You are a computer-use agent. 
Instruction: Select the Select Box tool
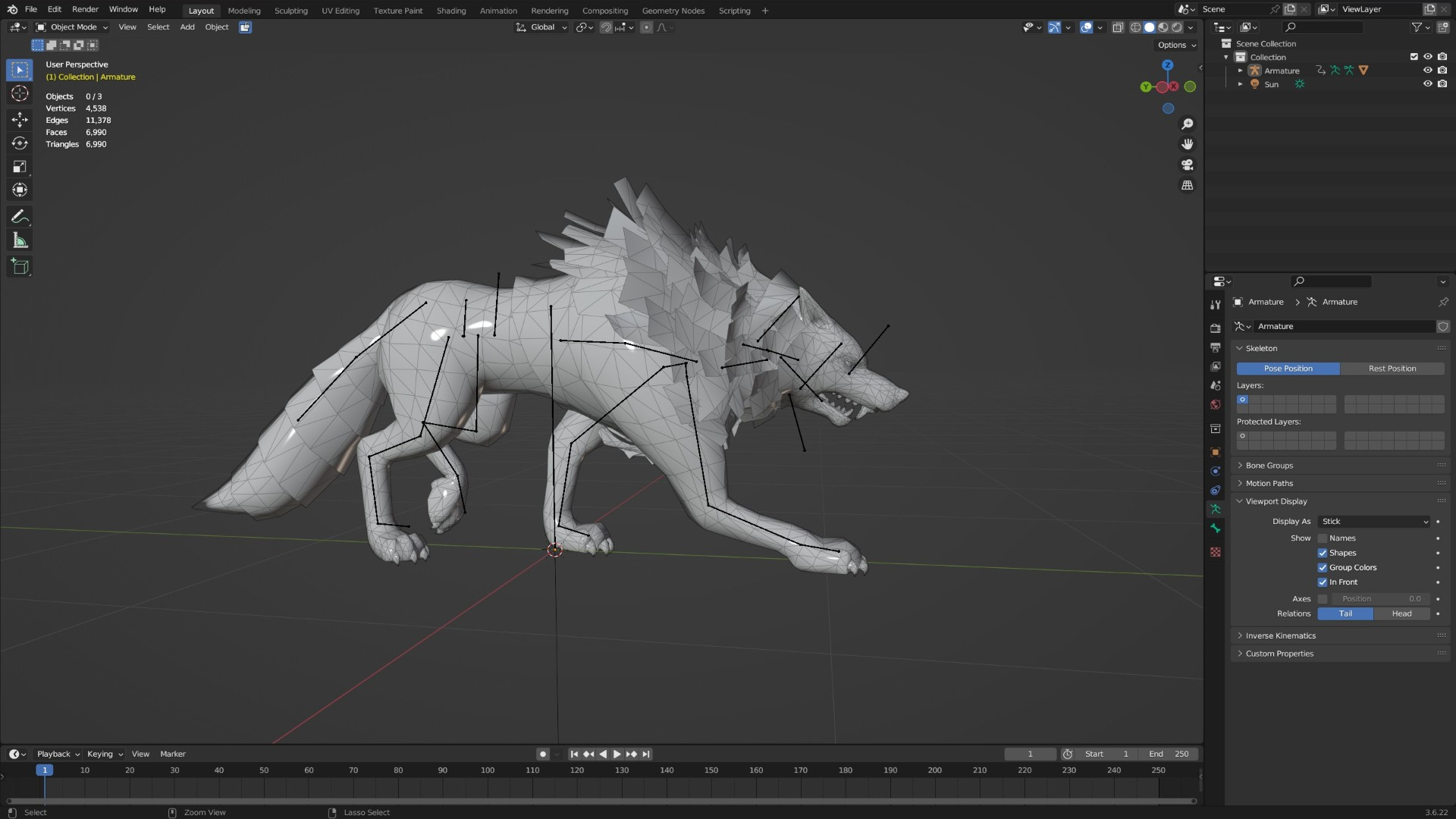point(20,70)
